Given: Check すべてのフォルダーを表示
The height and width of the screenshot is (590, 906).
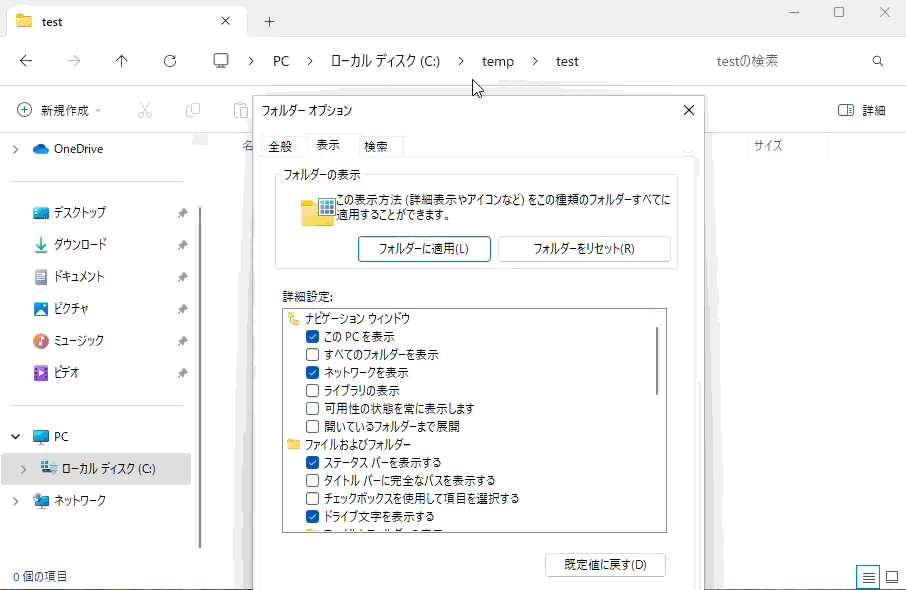Looking at the screenshot, I should [313, 354].
